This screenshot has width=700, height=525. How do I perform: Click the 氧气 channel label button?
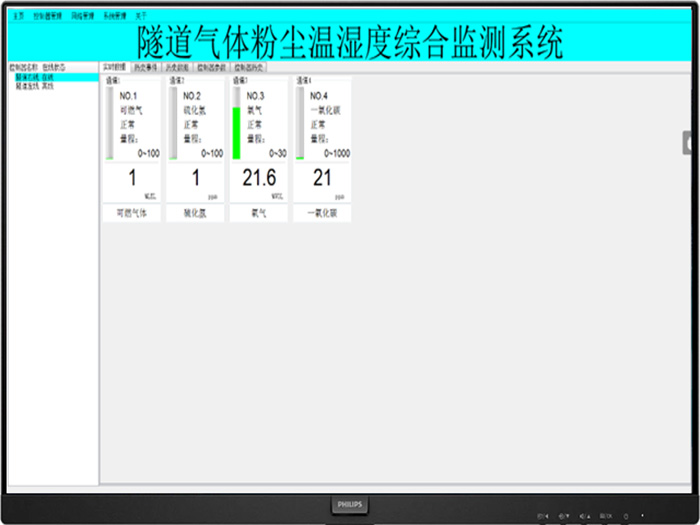(x=258, y=213)
